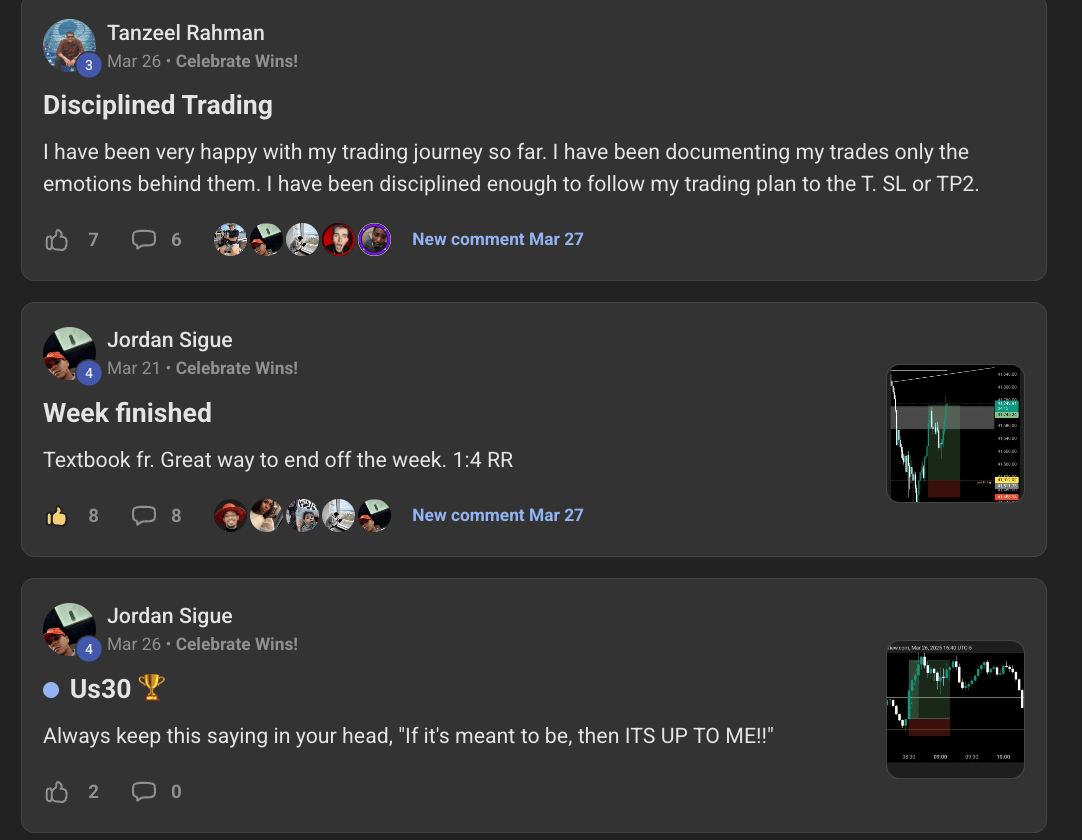Screen dimensions: 1082x840
Task: Open comments on Us30 post
Action: pyautogui.click(x=145, y=792)
